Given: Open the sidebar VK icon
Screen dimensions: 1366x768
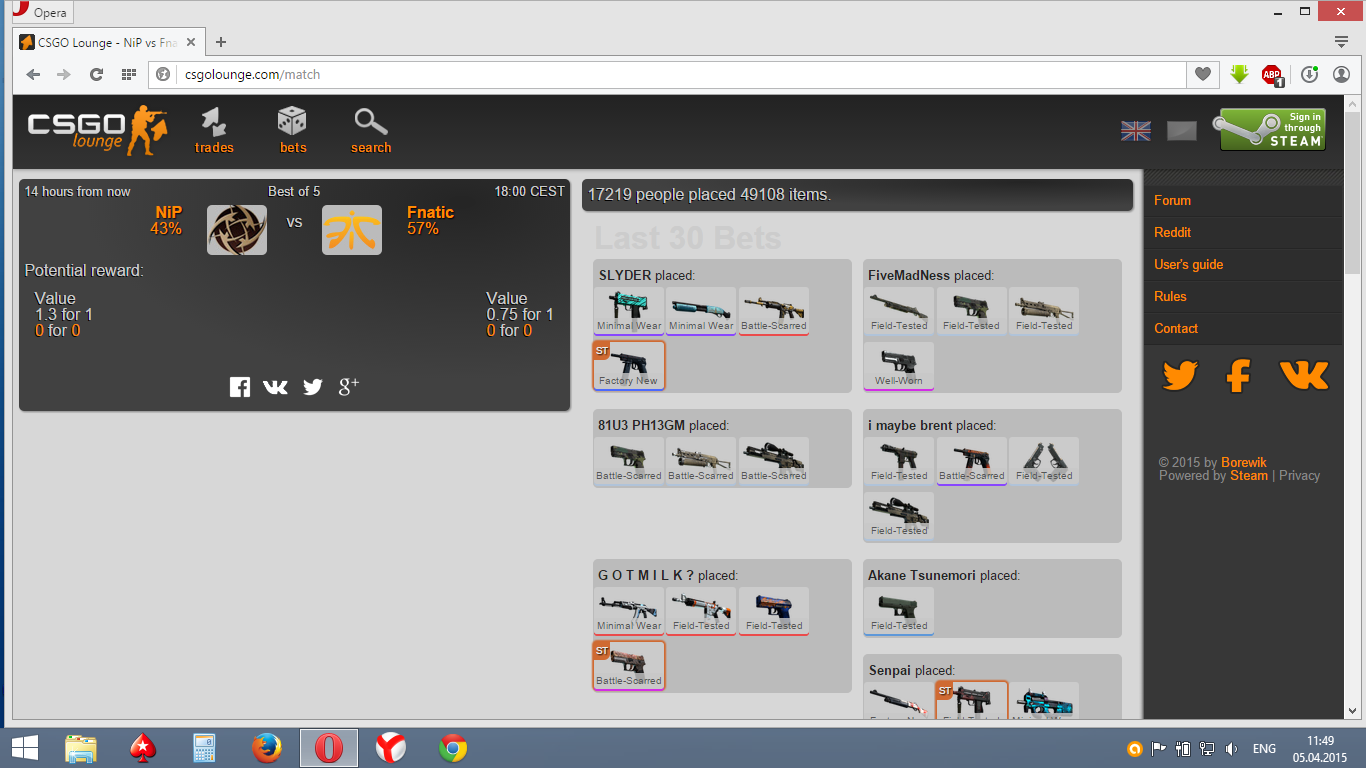Looking at the screenshot, I should tap(1304, 375).
